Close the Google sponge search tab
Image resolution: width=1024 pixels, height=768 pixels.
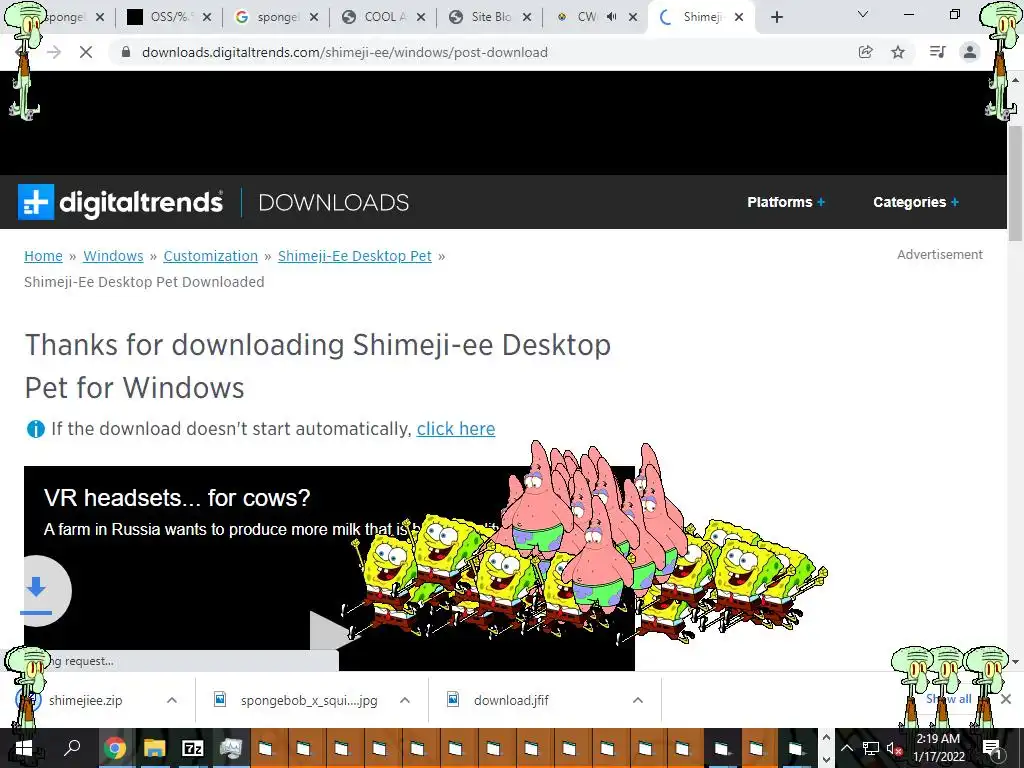coord(314,18)
